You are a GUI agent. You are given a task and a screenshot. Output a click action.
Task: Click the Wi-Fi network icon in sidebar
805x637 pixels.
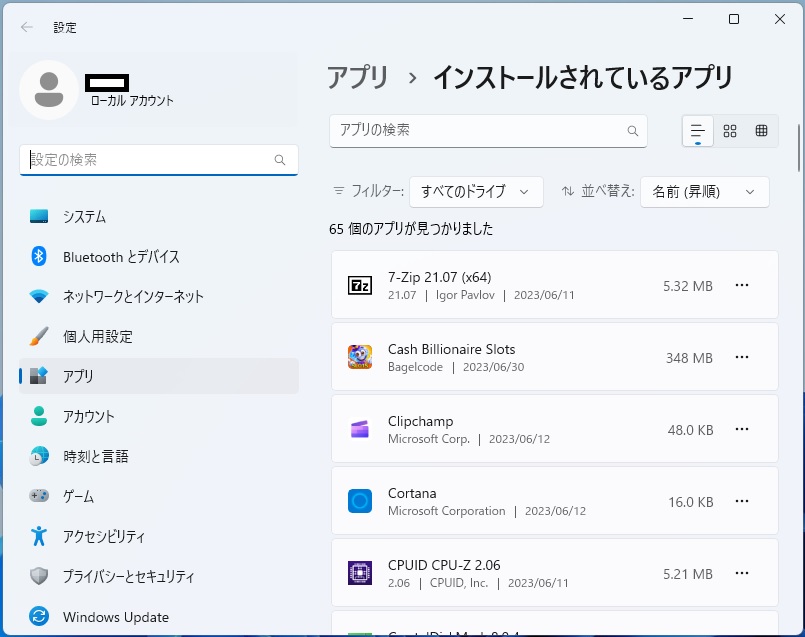coord(39,296)
